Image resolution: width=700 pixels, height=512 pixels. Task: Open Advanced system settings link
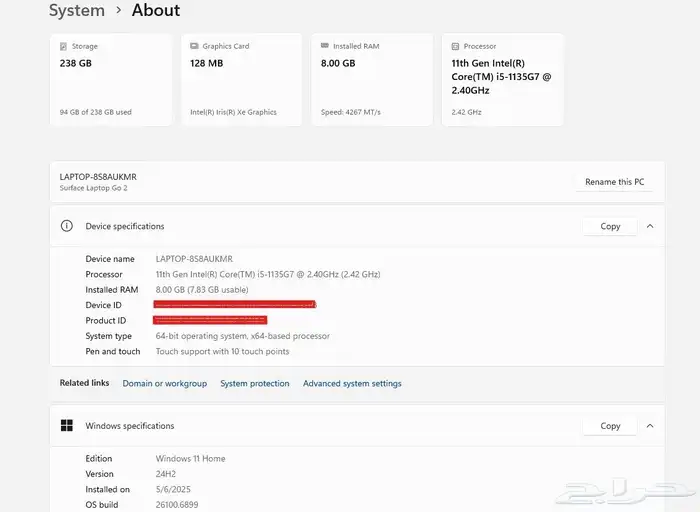click(352, 384)
